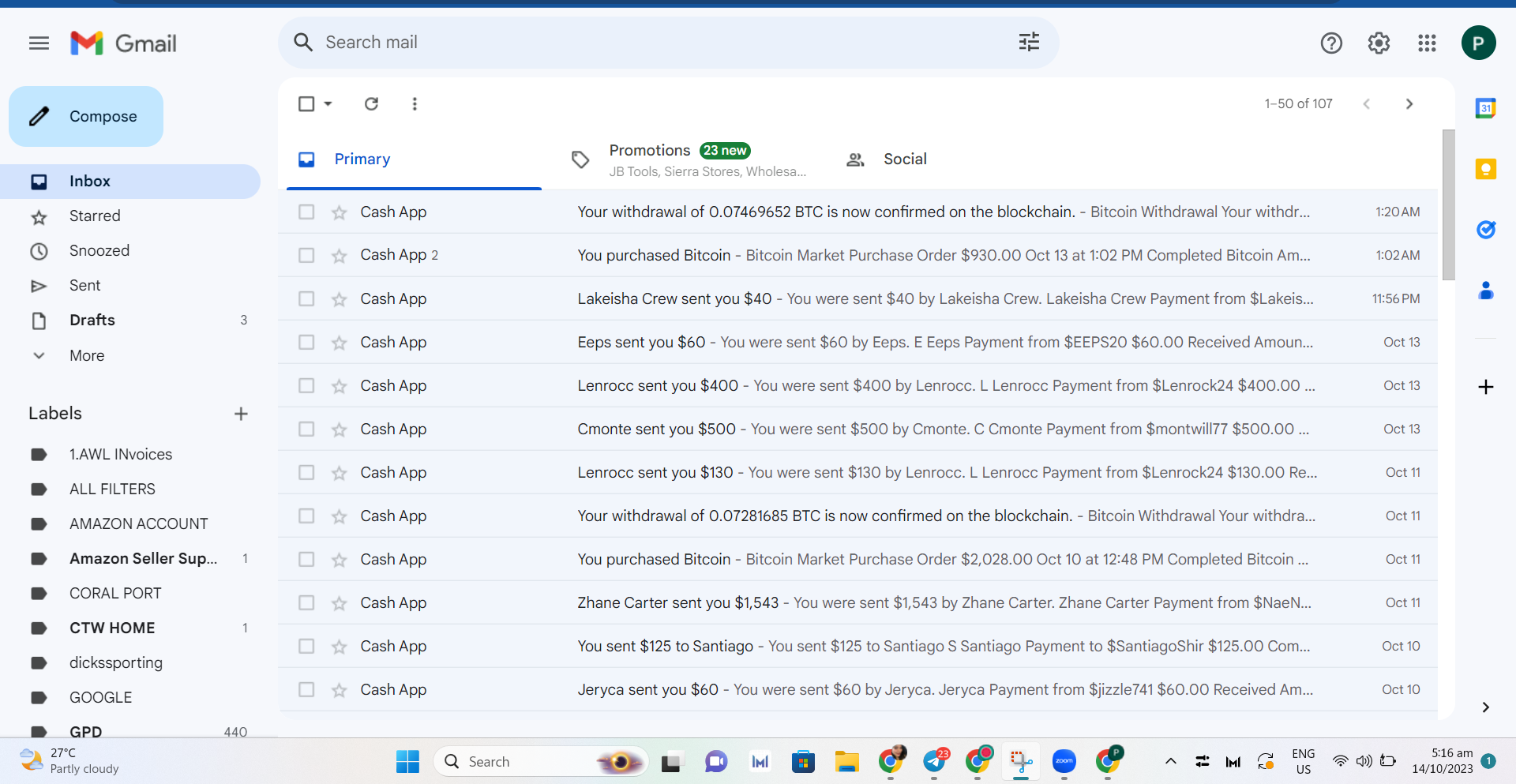Screen dimensions: 1516x784
Task: Open the $2,028.00 Bitcoin purchase email
Action: 857,559
